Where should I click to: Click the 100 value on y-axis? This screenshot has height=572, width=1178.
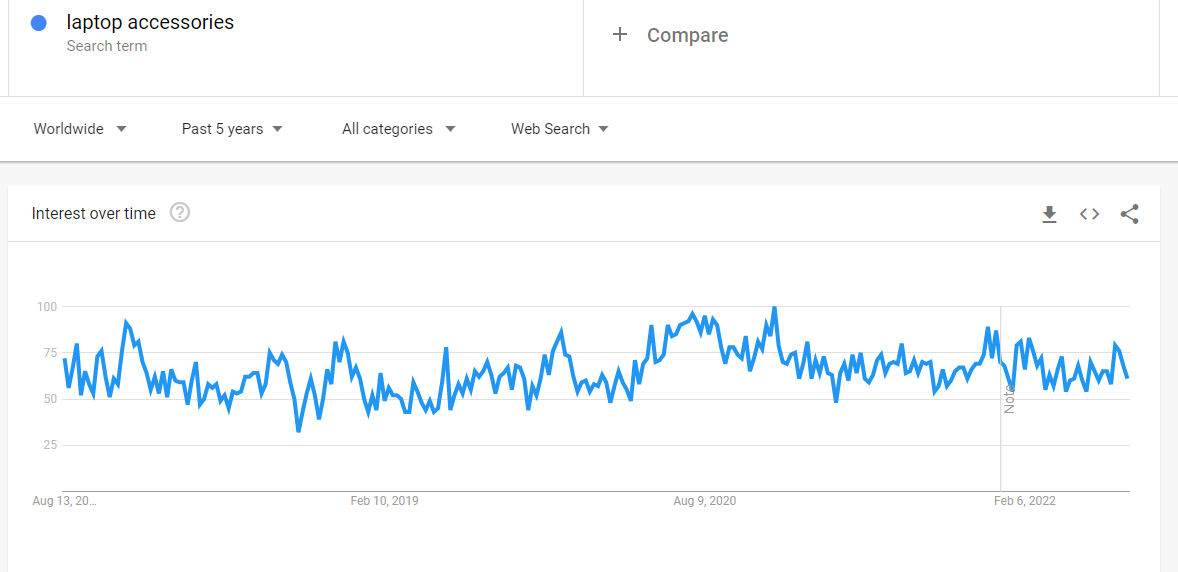click(x=47, y=307)
